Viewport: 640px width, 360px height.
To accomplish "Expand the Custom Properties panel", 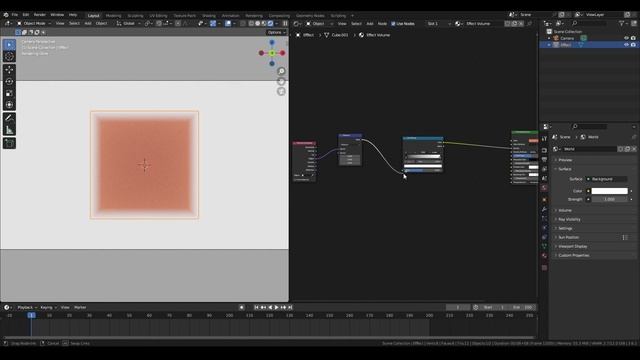I will tap(573, 255).
